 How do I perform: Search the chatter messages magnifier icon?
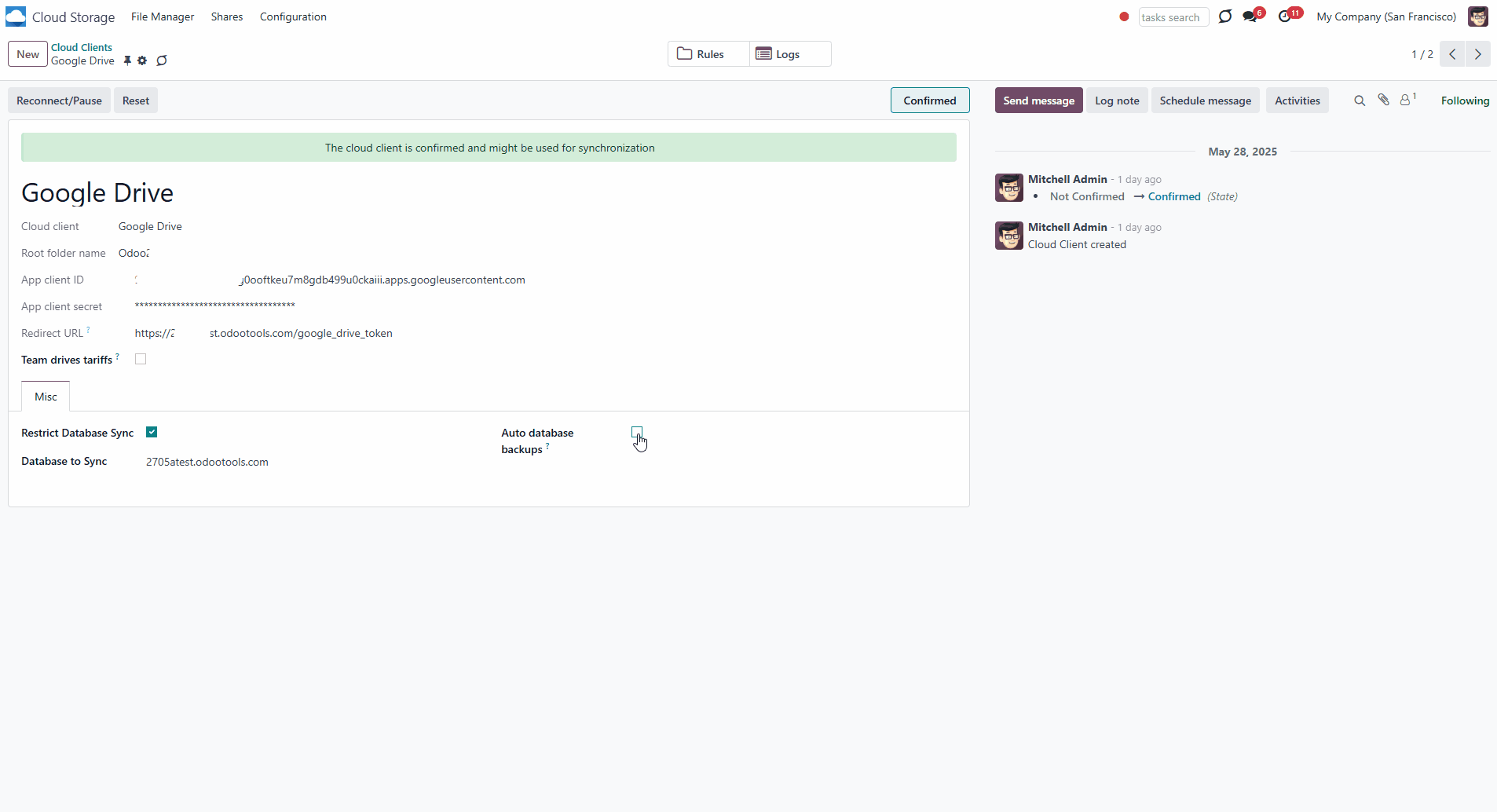coord(1360,101)
